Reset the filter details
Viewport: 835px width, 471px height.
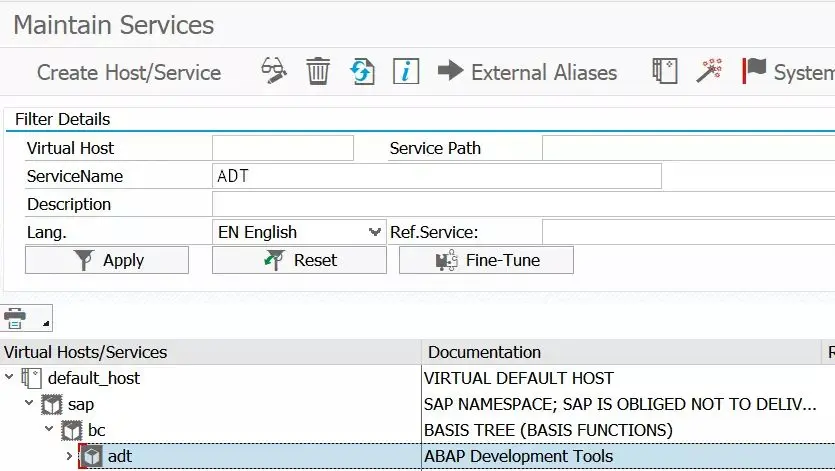[x=299, y=260]
